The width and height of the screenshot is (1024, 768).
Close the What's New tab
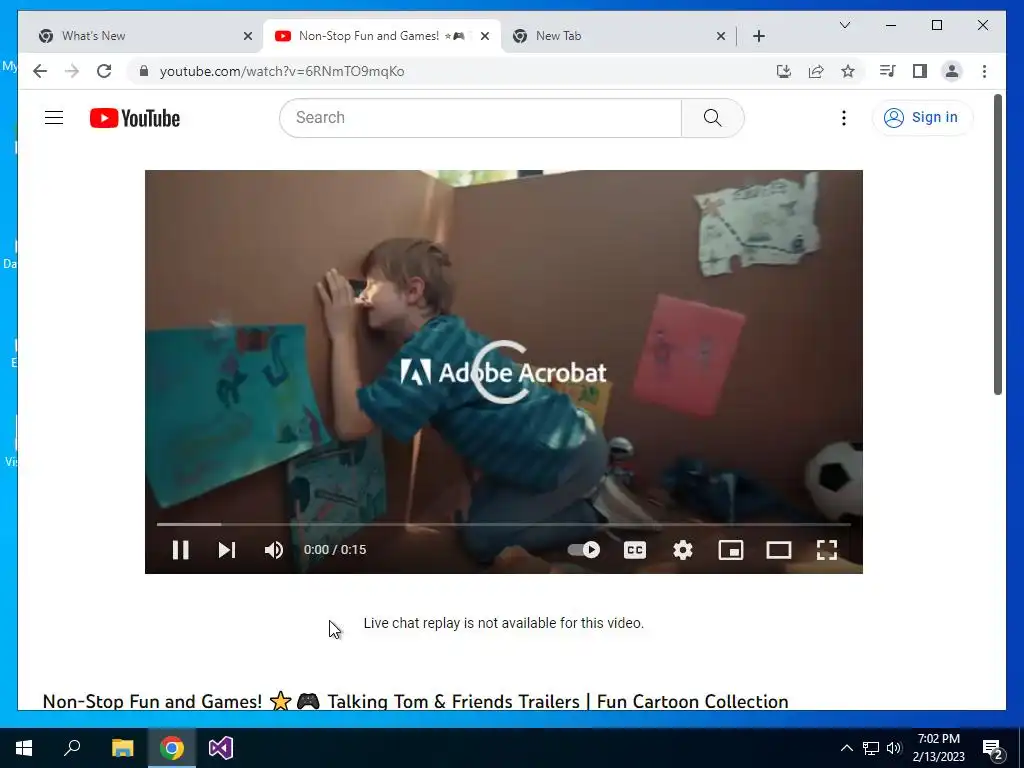[248, 36]
